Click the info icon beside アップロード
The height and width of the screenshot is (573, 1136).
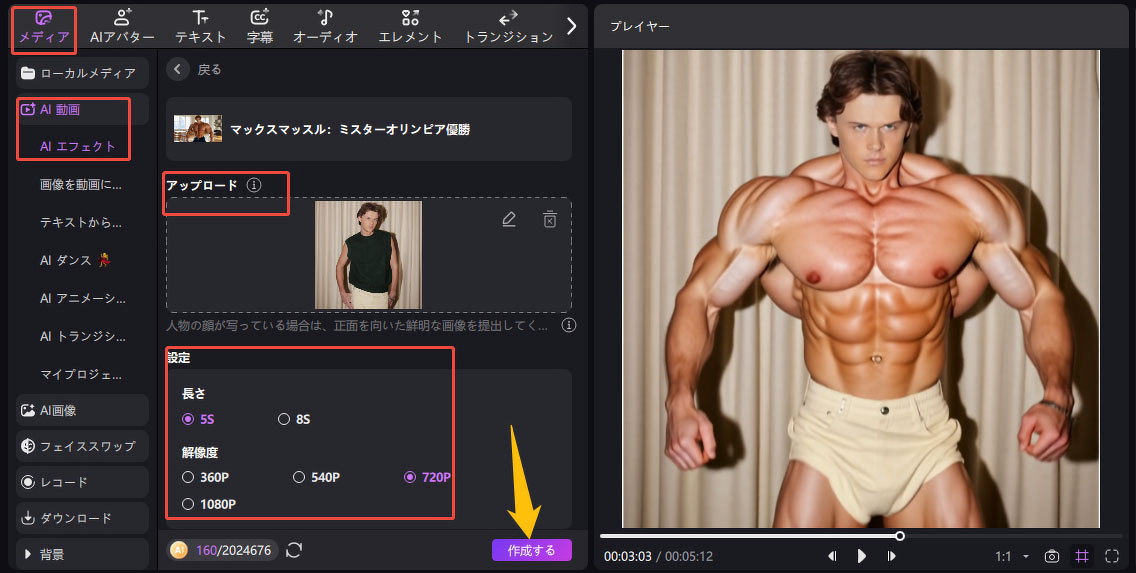tap(254, 185)
